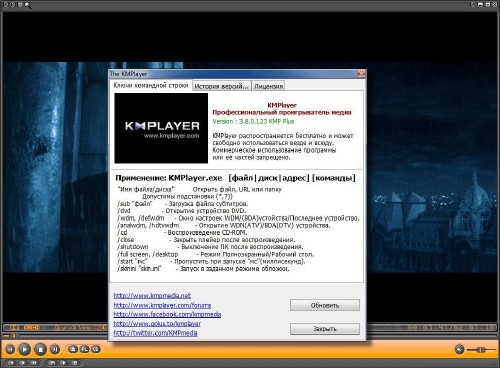Select the Ключи командной строки tab
Image resolution: width=500 pixels, height=368 pixels.
coord(151,85)
